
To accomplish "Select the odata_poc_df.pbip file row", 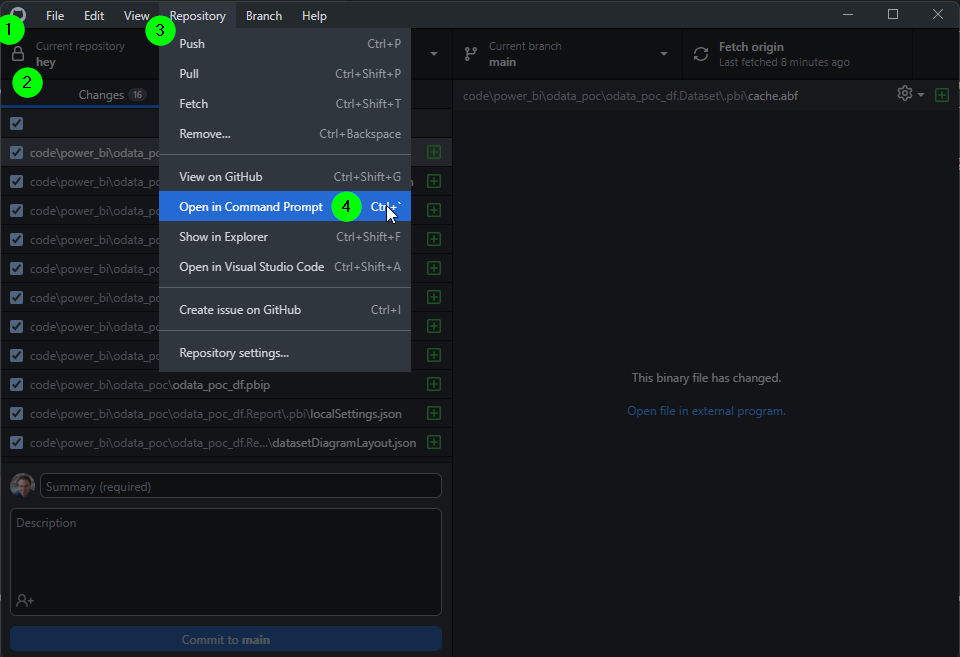I will tap(226, 385).
